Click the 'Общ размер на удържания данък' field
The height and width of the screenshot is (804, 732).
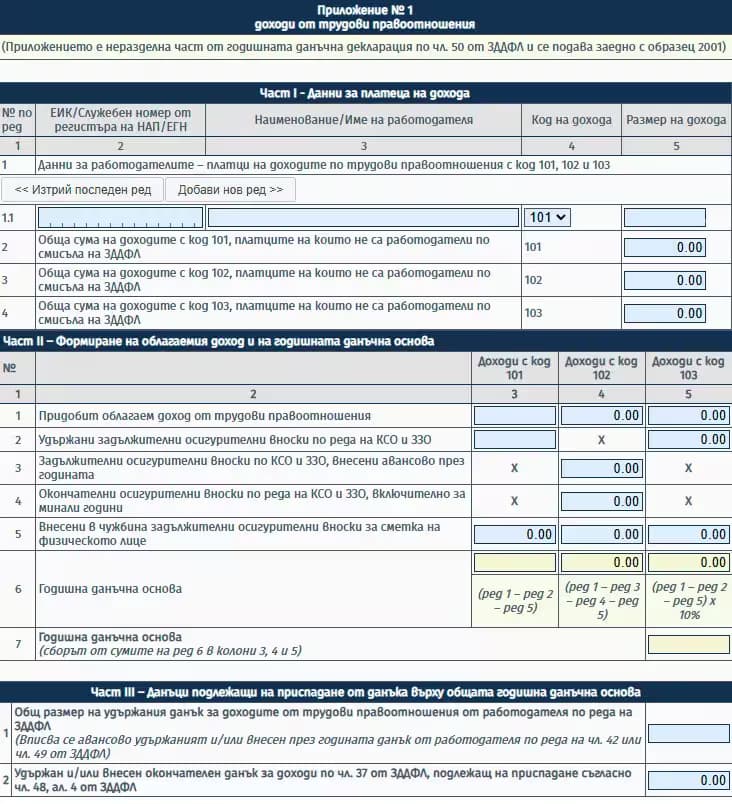coord(688,734)
